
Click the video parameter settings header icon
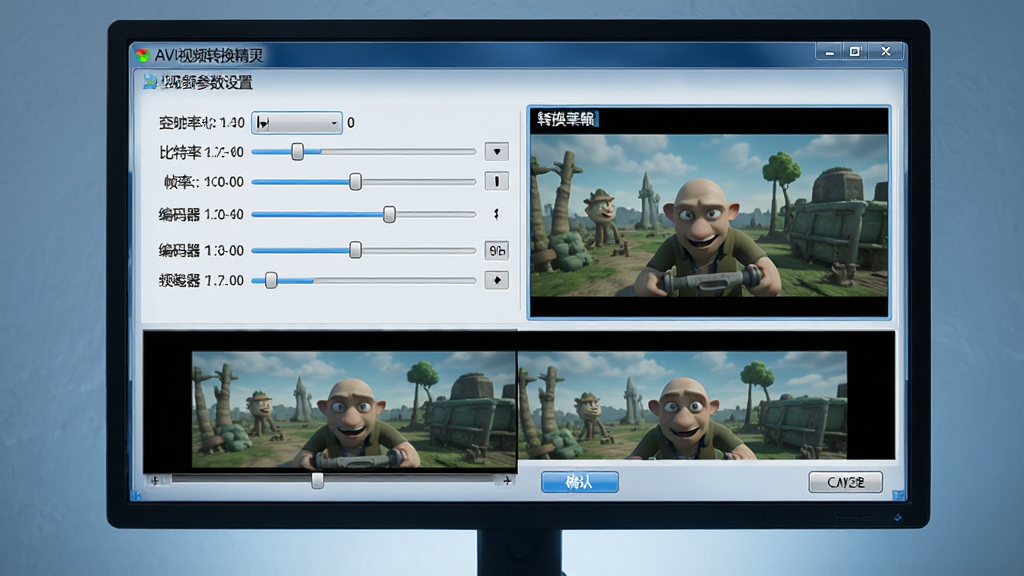(x=150, y=82)
